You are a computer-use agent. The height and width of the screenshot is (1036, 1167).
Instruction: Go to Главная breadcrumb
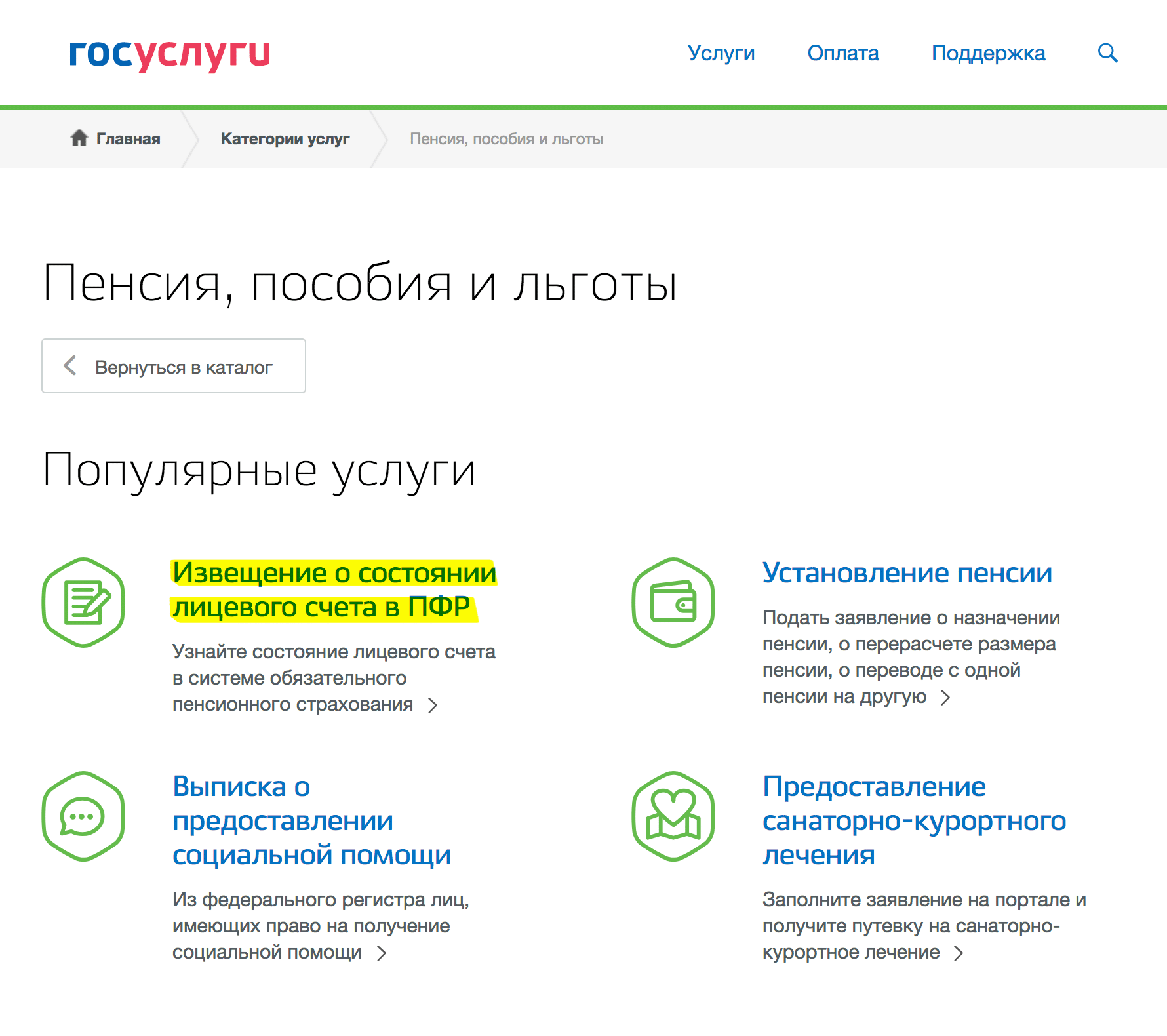pyautogui.click(x=128, y=138)
